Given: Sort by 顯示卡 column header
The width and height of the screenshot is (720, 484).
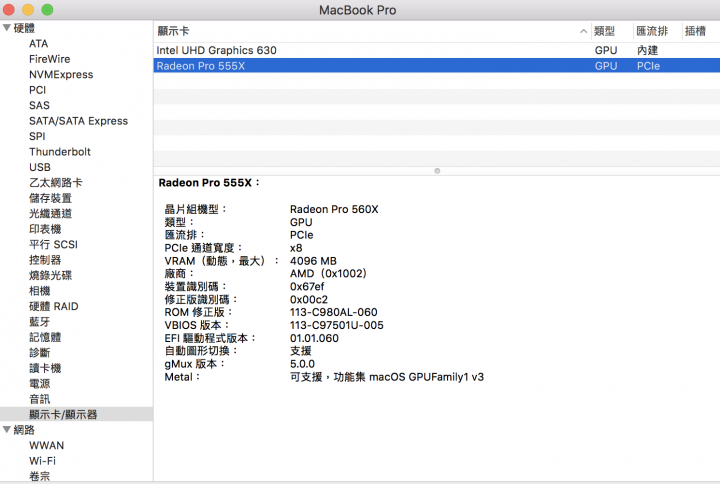Looking at the screenshot, I should (173, 31).
